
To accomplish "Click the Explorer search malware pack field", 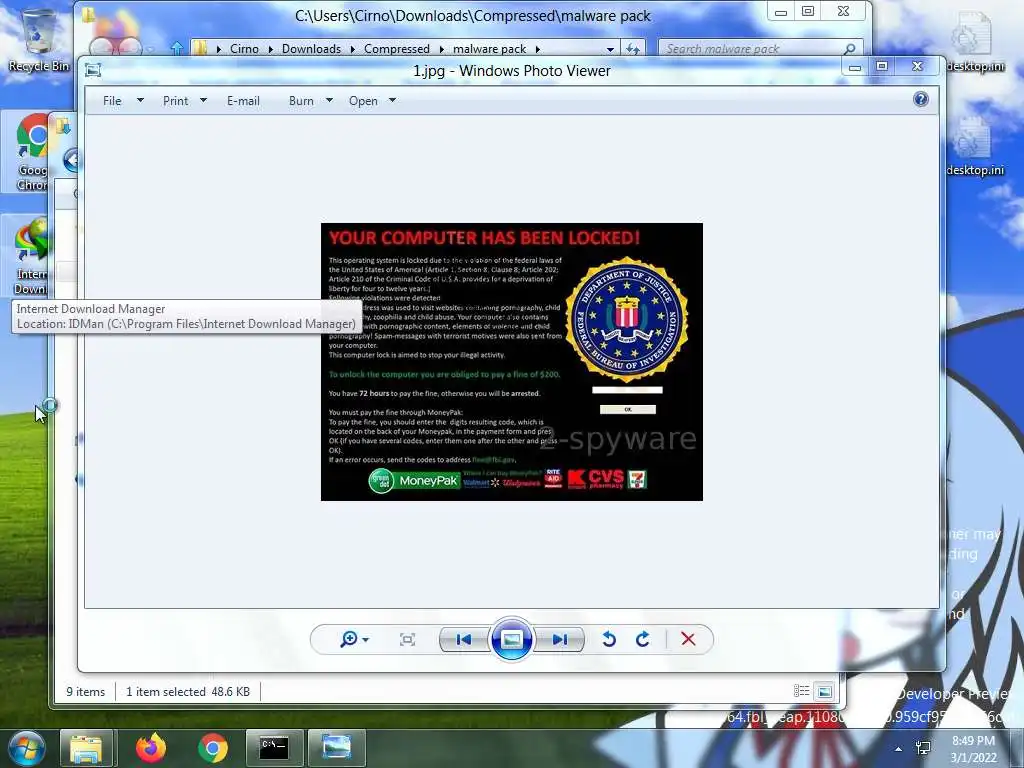I will point(752,48).
